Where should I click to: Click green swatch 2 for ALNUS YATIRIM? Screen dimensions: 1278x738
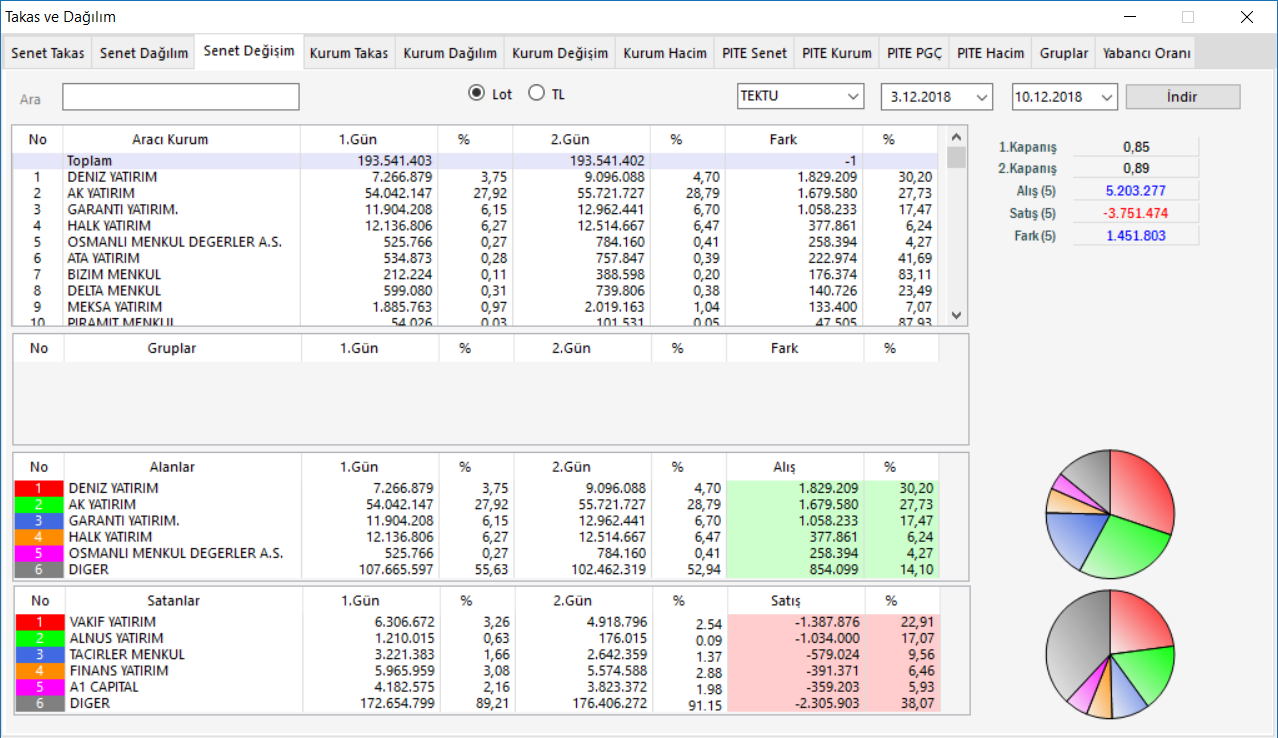(x=38, y=639)
